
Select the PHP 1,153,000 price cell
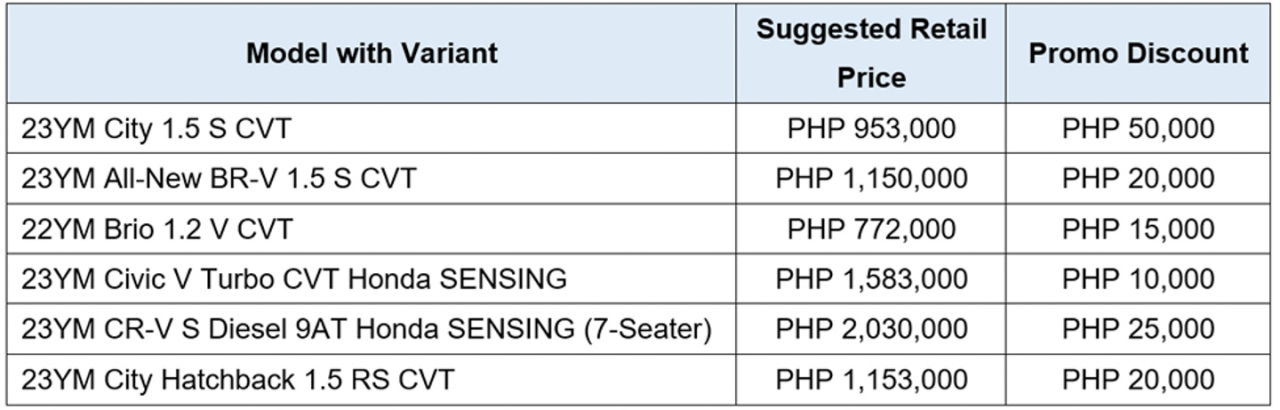[x=871, y=380]
